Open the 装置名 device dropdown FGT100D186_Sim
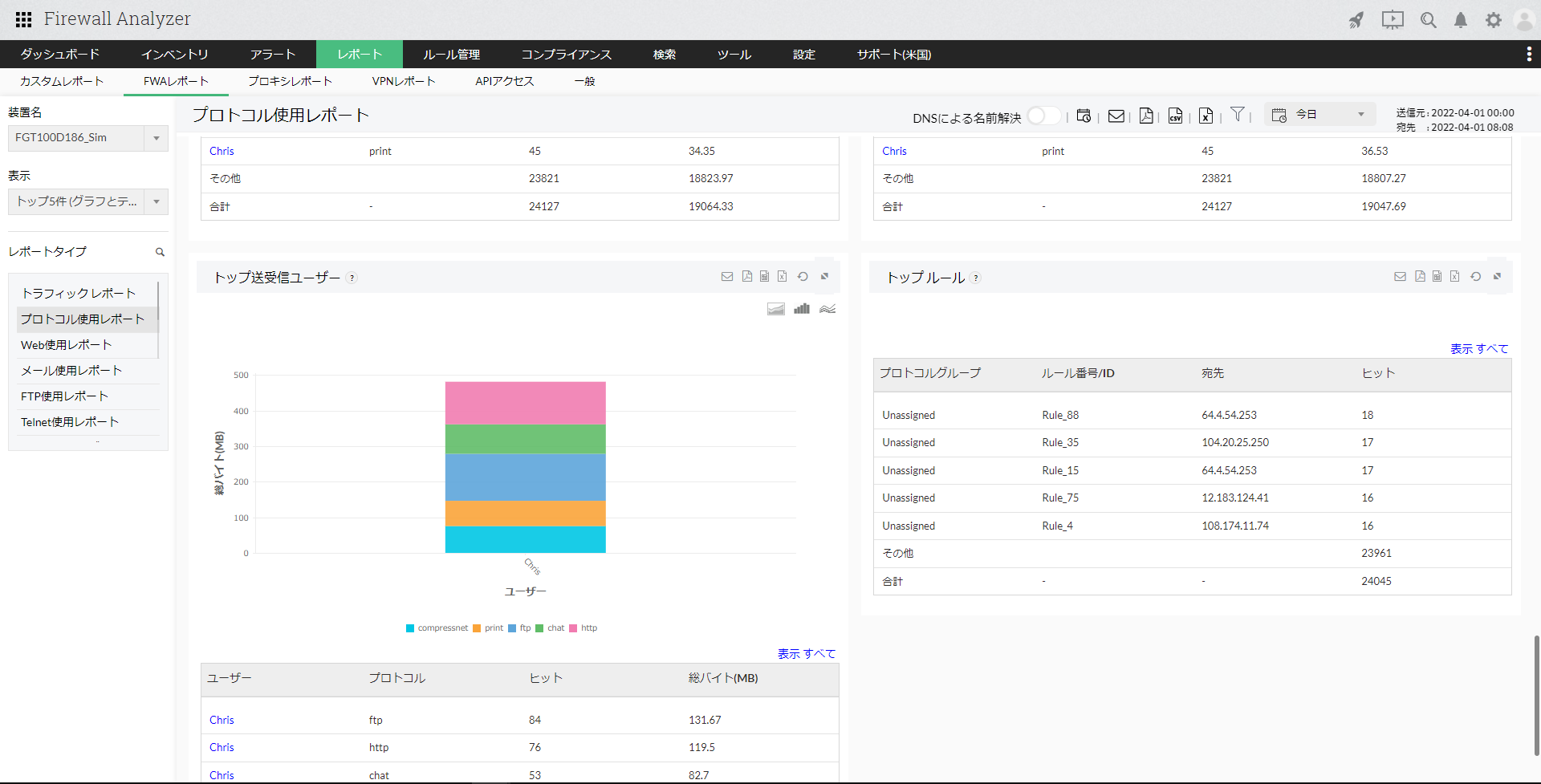1541x784 pixels. pyautogui.click(x=87, y=138)
